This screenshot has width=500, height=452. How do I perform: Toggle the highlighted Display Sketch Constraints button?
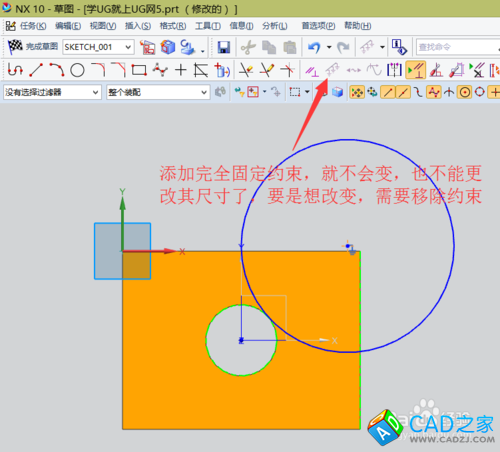(x=415, y=70)
